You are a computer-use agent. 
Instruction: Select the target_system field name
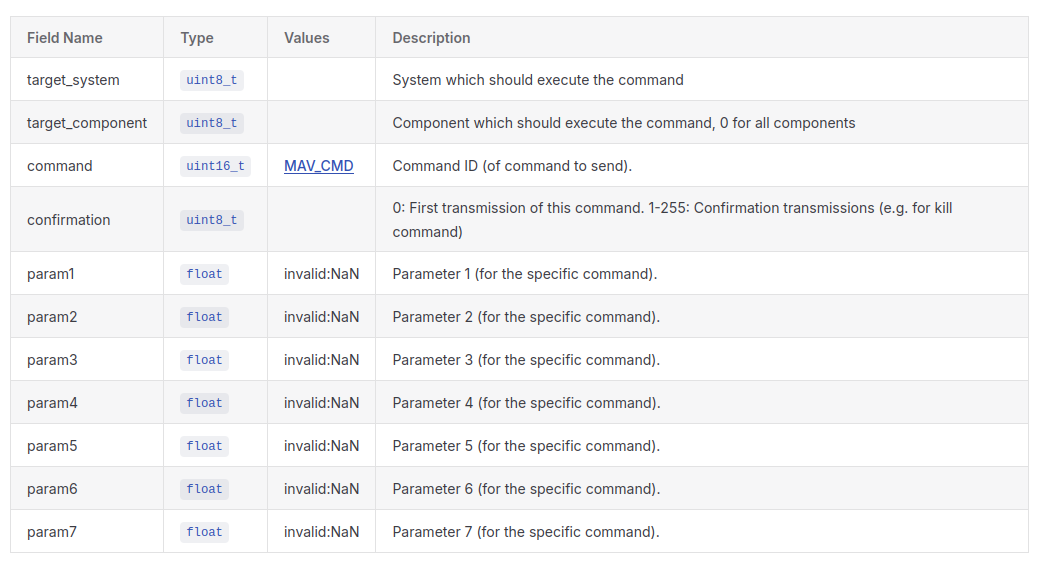pos(73,80)
